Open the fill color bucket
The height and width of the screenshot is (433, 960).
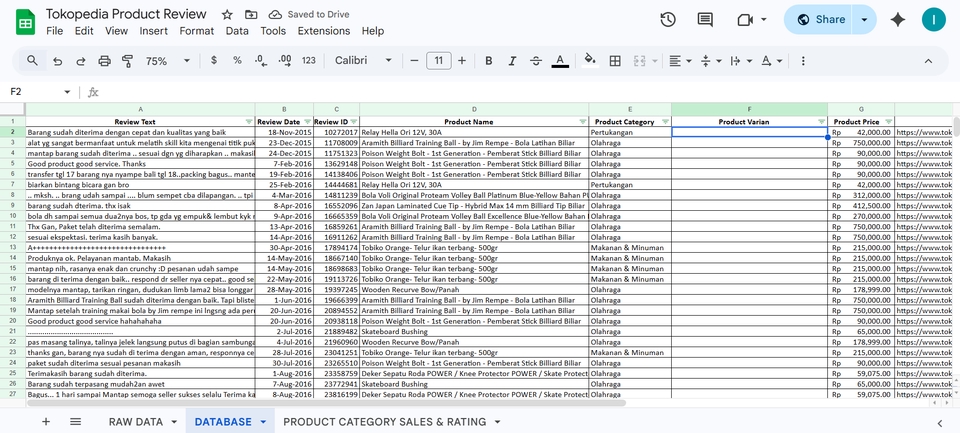590,60
